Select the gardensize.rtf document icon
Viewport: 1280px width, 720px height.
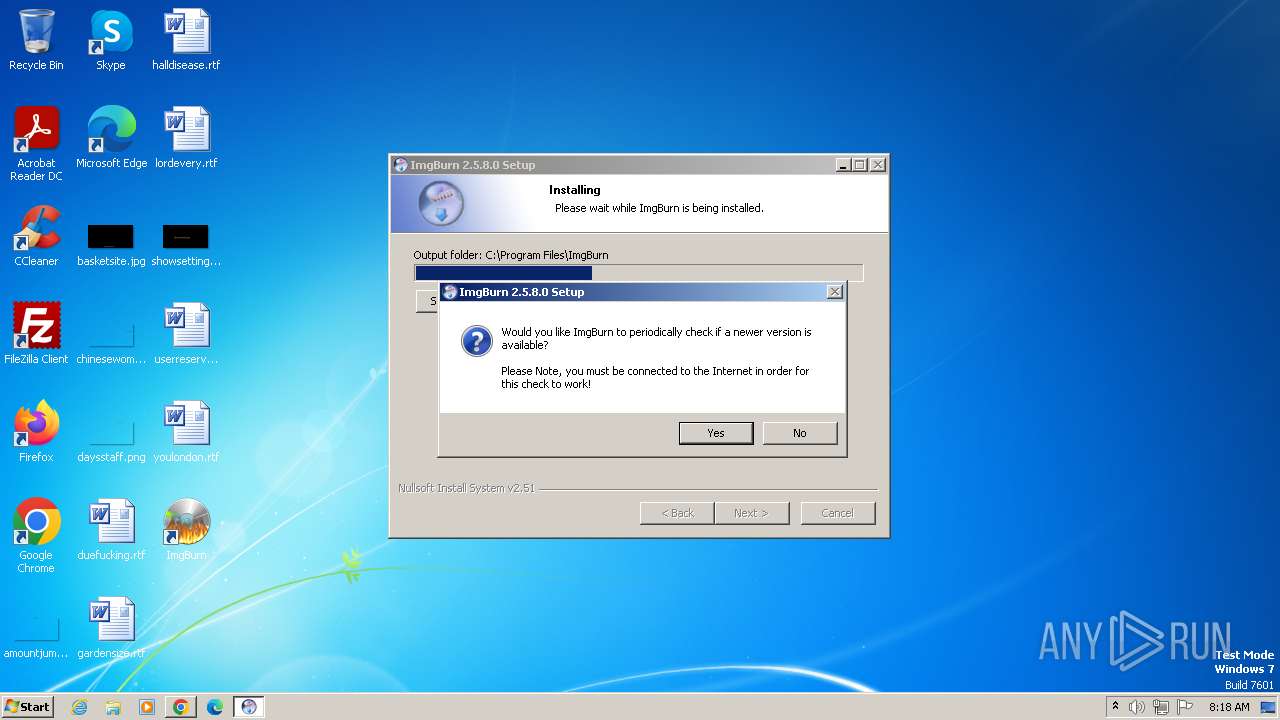click(111, 628)
